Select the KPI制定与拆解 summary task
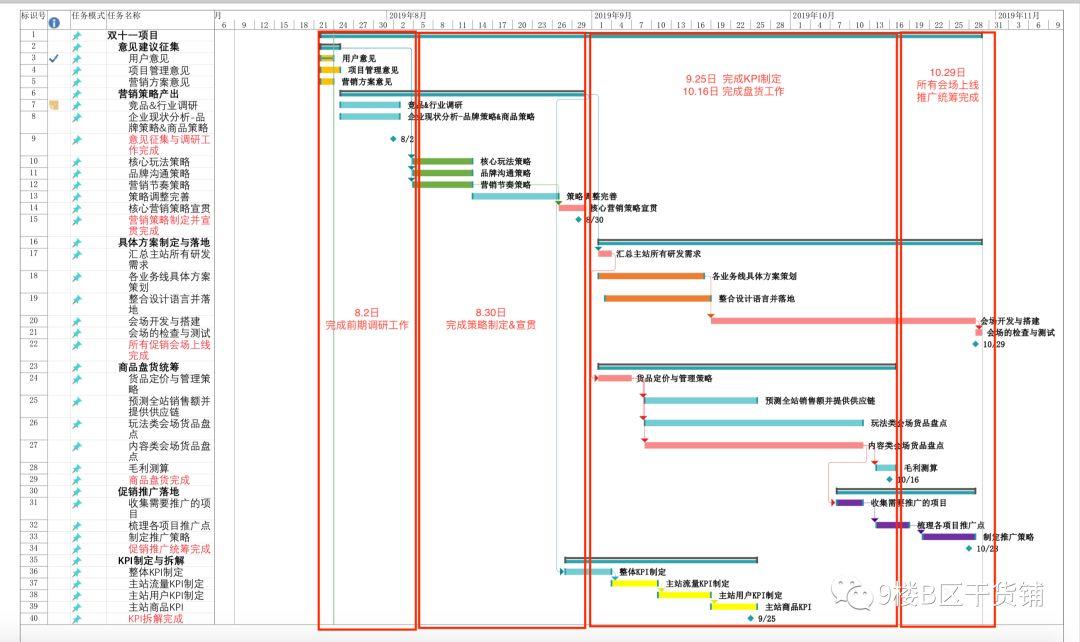 (x=154, y=561)
